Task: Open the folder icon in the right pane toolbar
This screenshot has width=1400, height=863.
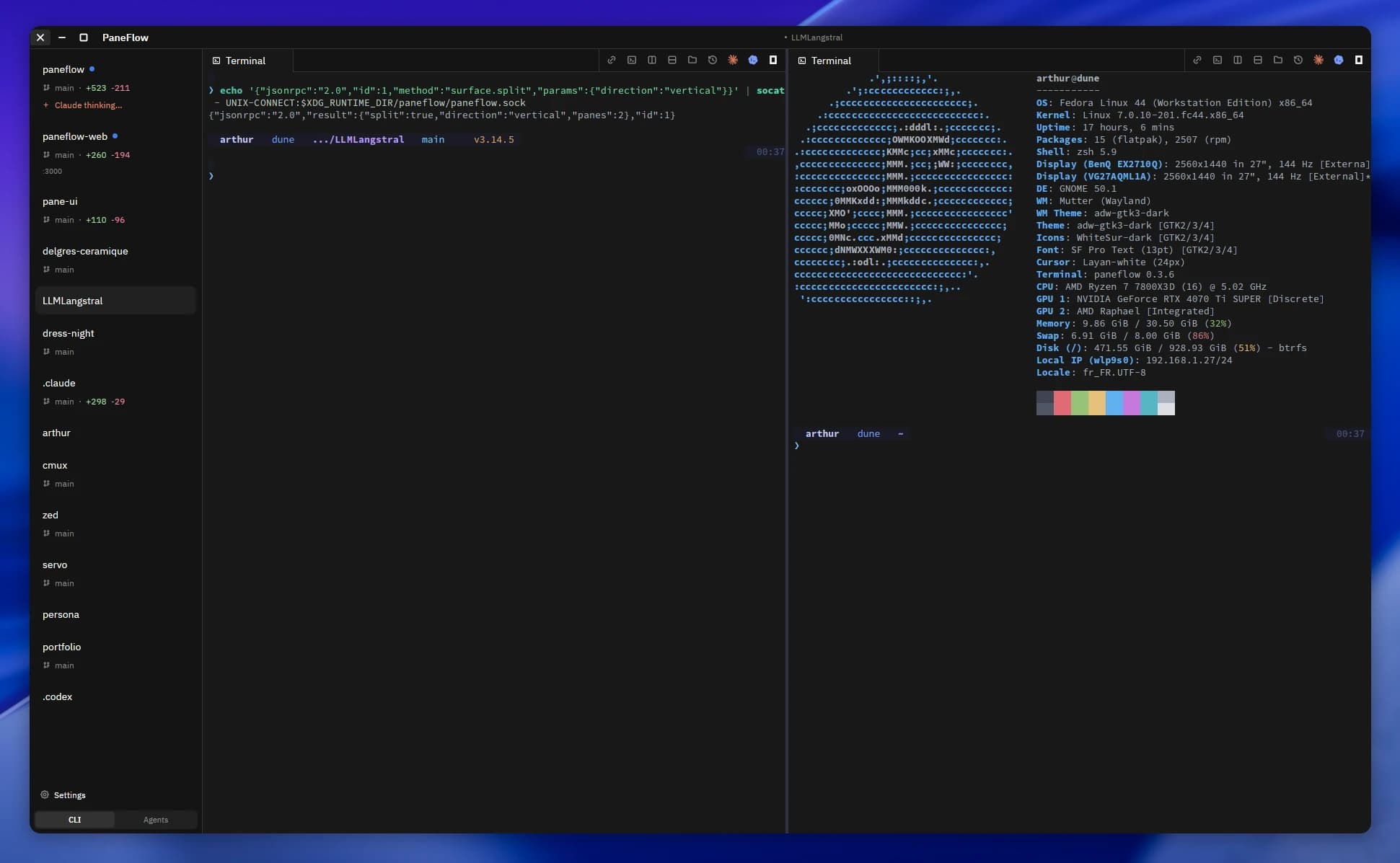Action: tap(1278, 61)
